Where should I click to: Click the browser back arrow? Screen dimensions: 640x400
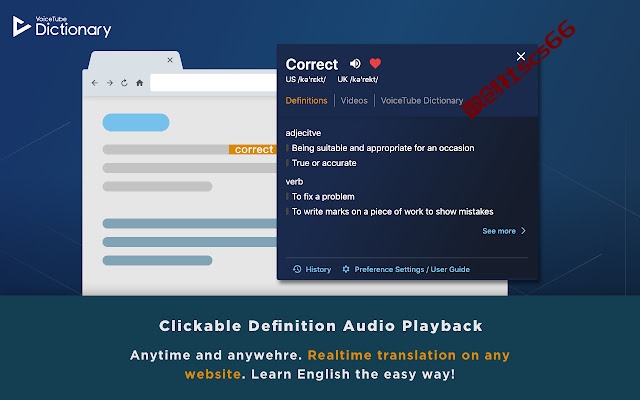[95, 83]
